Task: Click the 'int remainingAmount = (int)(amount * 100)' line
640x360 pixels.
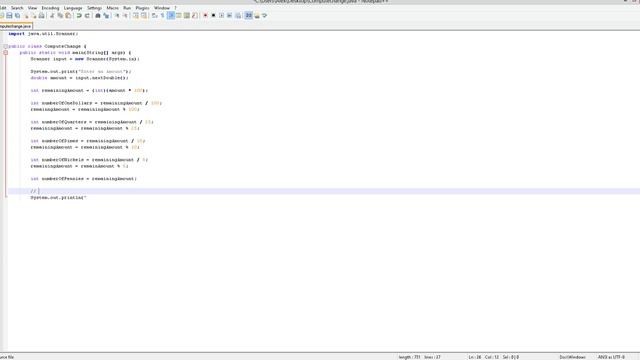Action: click(89, 91)
